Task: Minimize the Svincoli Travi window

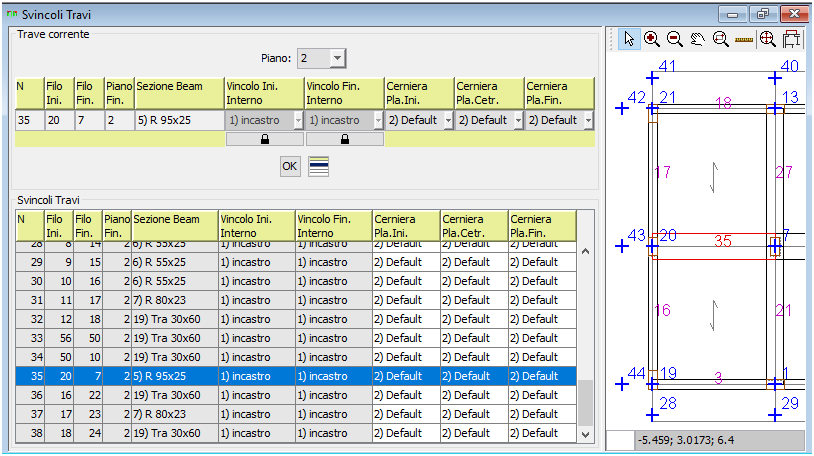Action: 732,14
